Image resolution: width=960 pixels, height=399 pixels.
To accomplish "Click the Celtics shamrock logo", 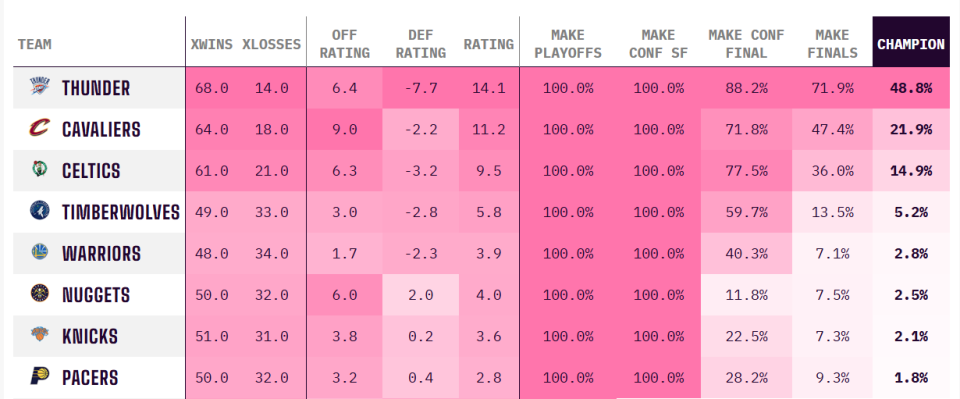I will (x=39, y=170).
